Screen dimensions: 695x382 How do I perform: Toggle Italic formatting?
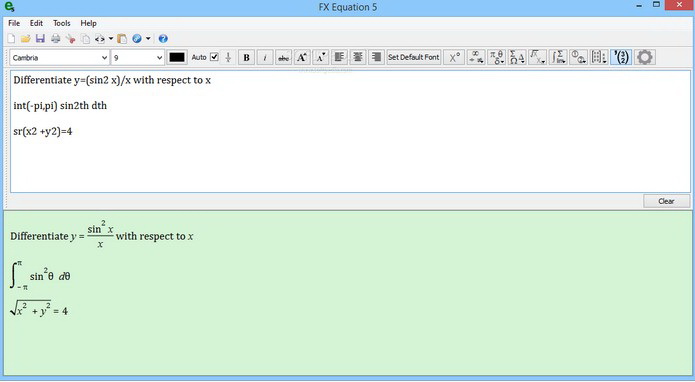point(265,58)
